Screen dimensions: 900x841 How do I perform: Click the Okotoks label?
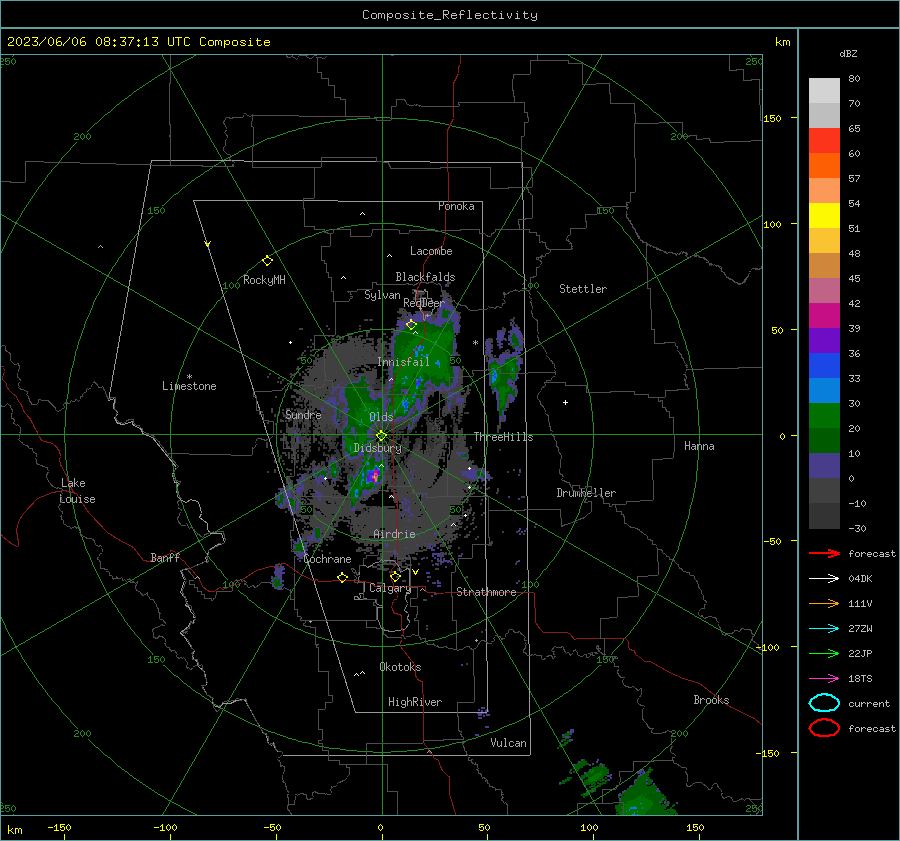(x=400, y=667)
